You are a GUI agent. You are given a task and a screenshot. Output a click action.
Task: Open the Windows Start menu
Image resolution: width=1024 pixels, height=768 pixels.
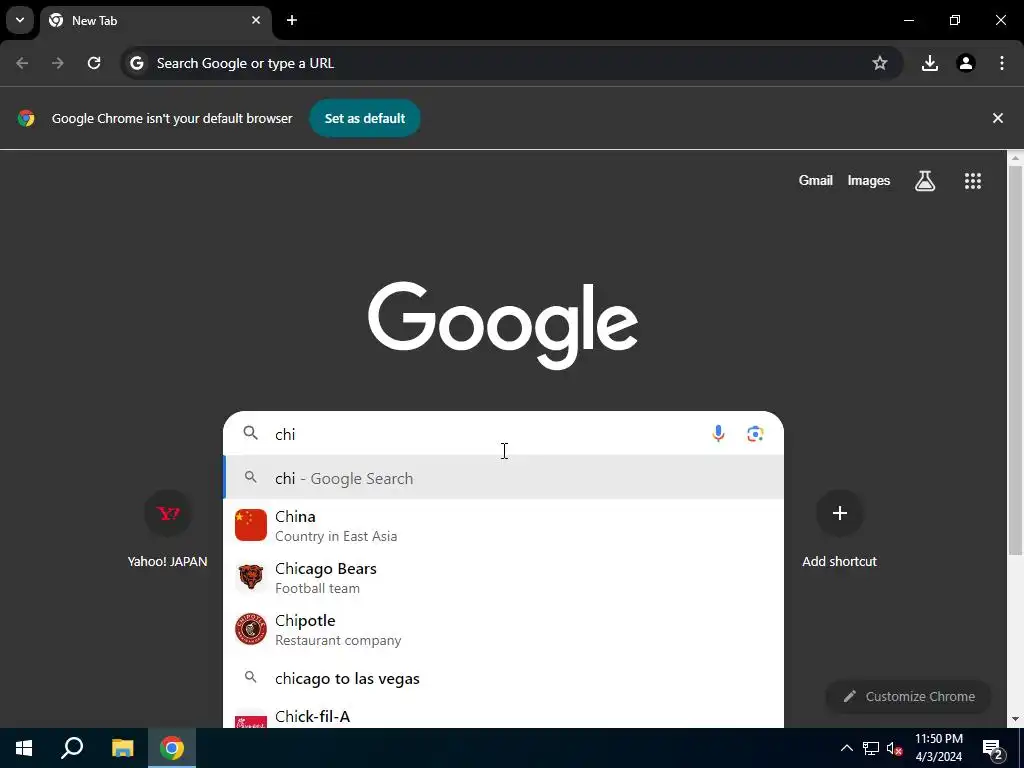[24, 748]
